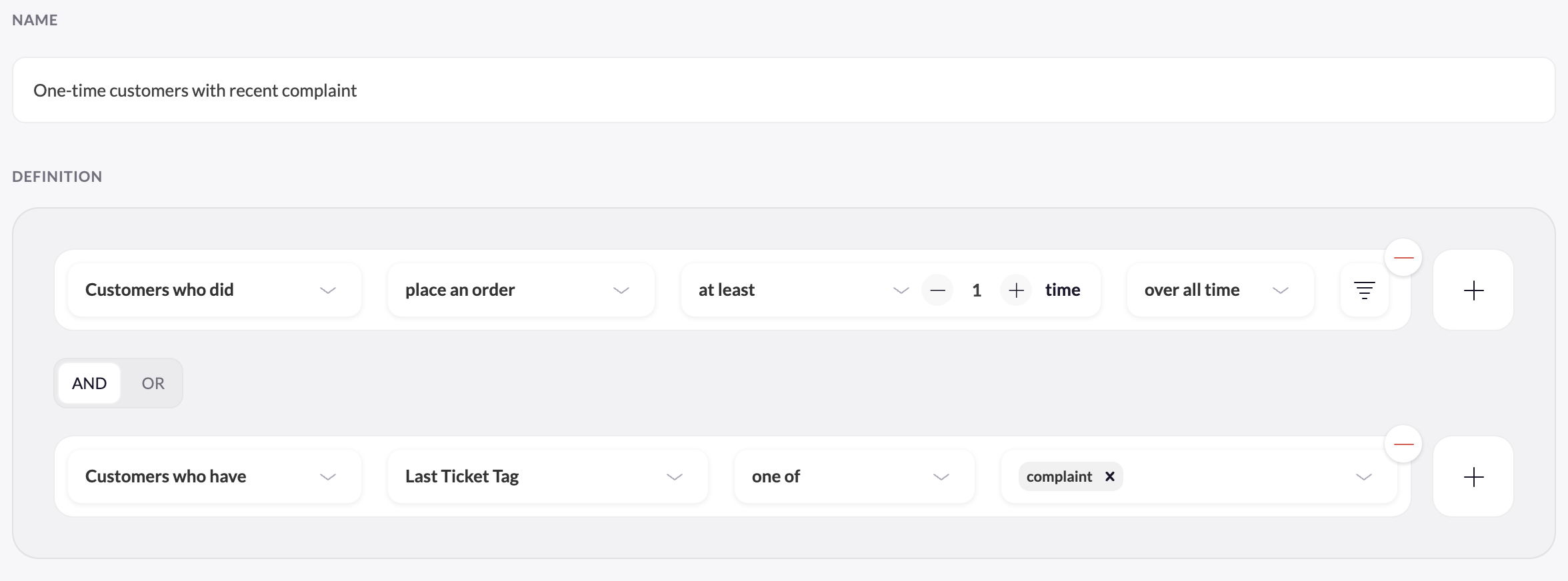1568x581 pixels.
Task: Expand the place an order dropdown
Action: point(521,290)
